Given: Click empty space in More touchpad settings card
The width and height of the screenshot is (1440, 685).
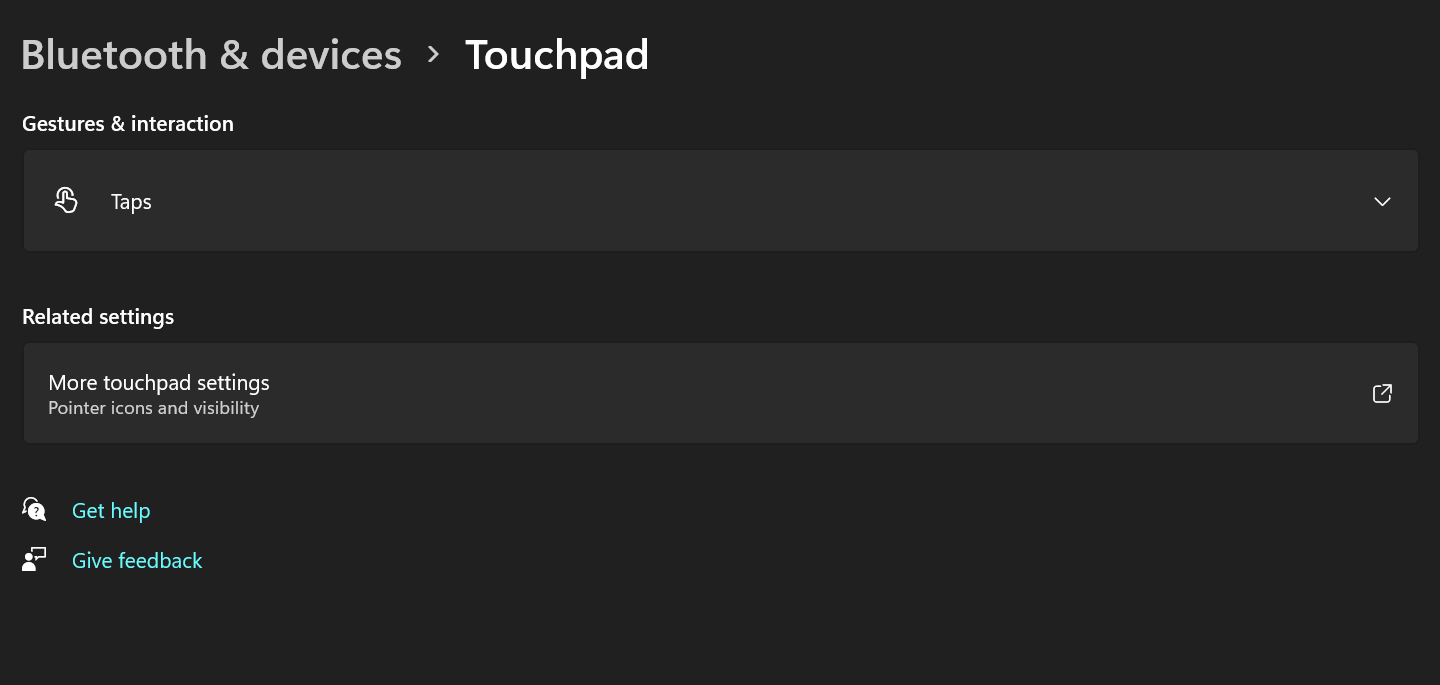Looking at the screenshot, I should coord(800,393).
